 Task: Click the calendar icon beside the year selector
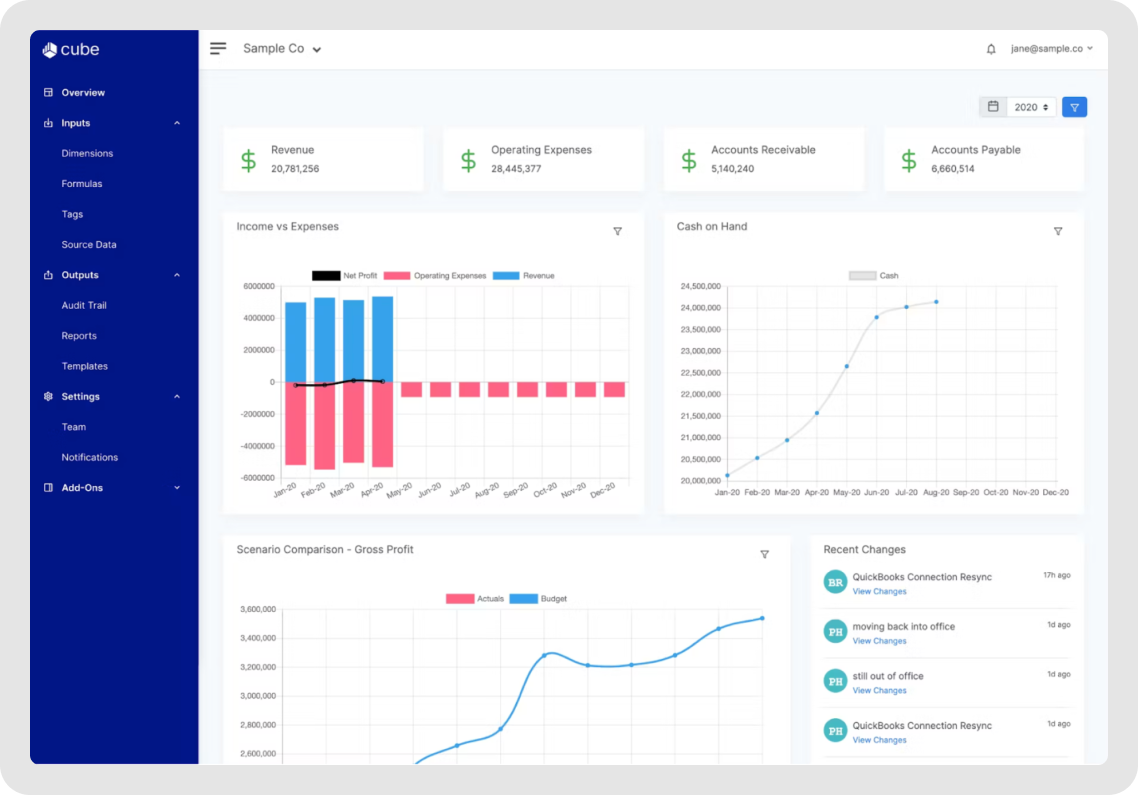(x=993, y=106)
